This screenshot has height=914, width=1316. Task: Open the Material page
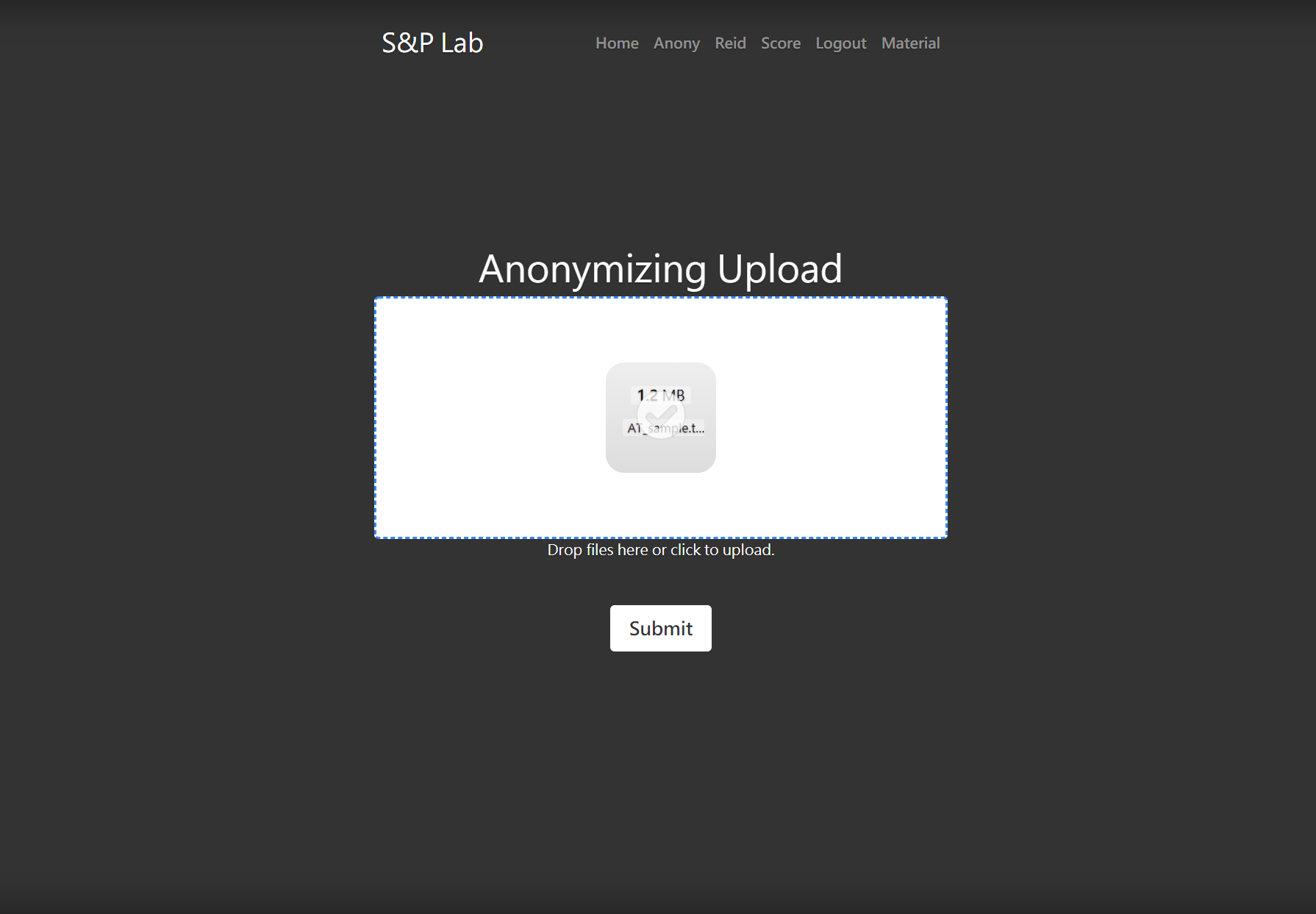(910, 43)
